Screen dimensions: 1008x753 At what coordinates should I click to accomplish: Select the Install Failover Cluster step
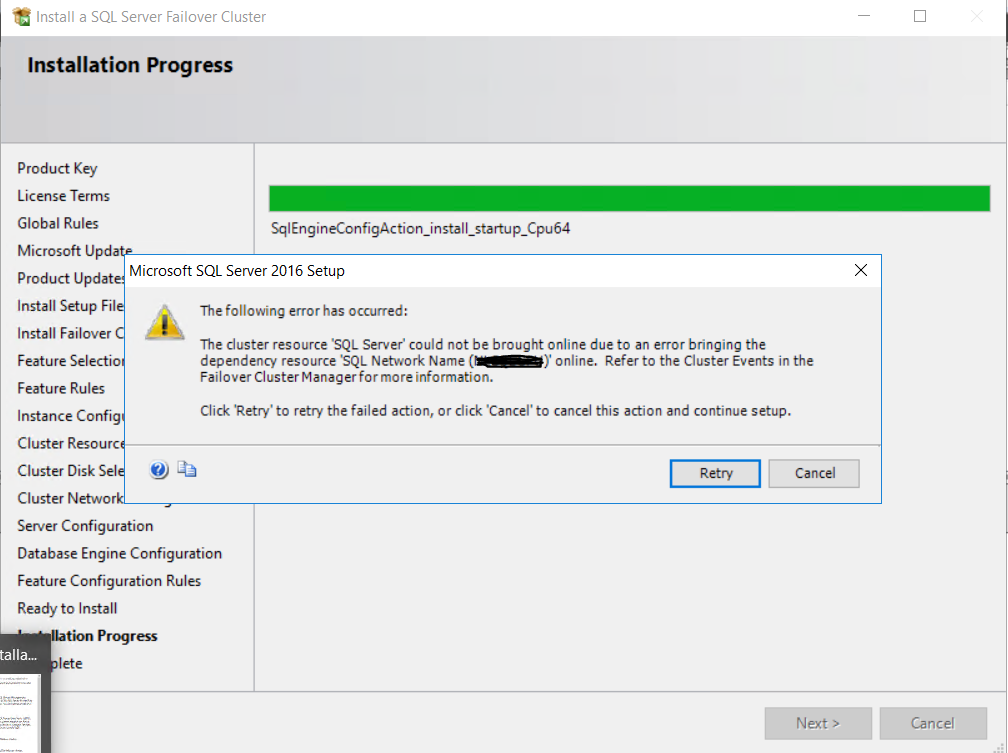(x=71, y=333)
